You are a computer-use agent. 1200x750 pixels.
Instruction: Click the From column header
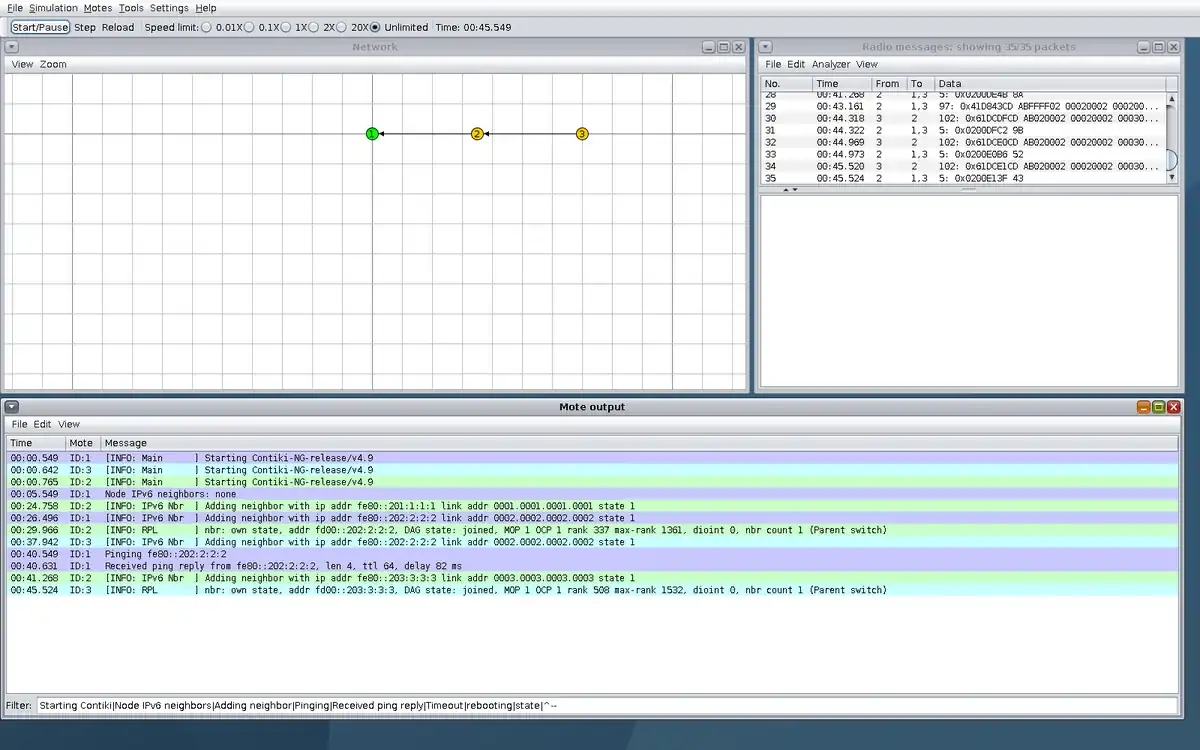889,84
